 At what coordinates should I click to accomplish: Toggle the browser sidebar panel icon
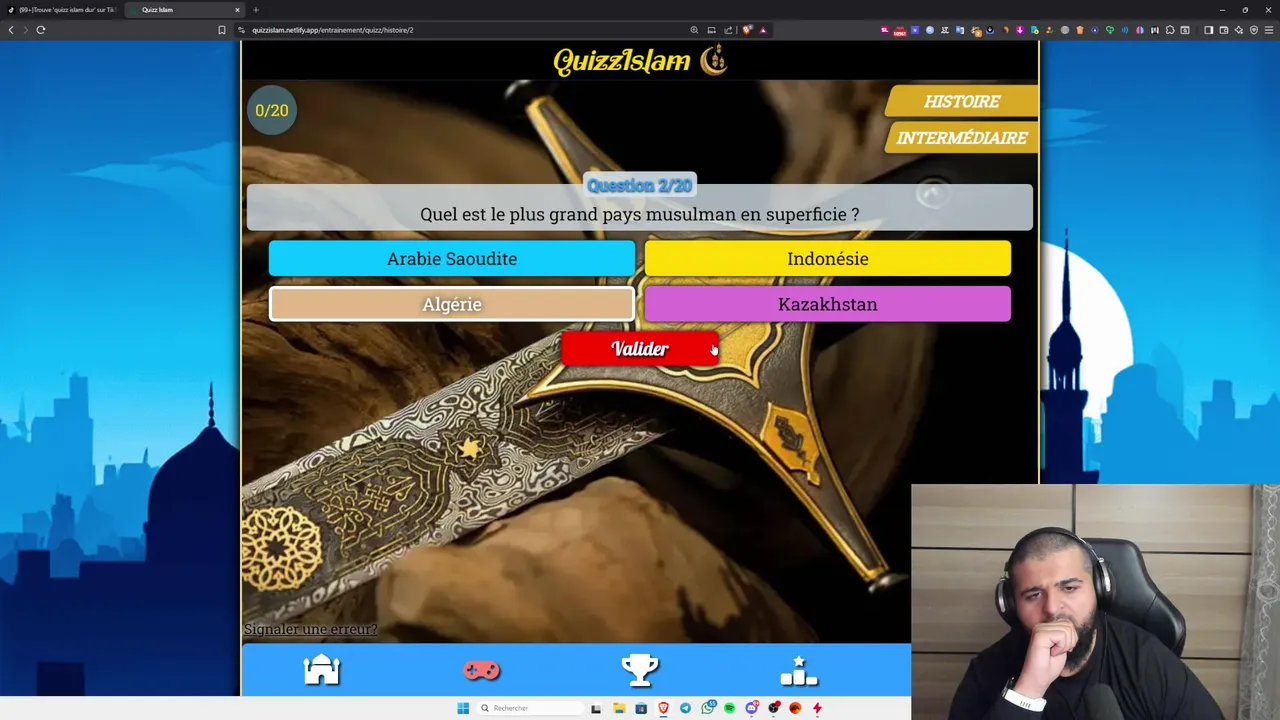pos(1208,30)
